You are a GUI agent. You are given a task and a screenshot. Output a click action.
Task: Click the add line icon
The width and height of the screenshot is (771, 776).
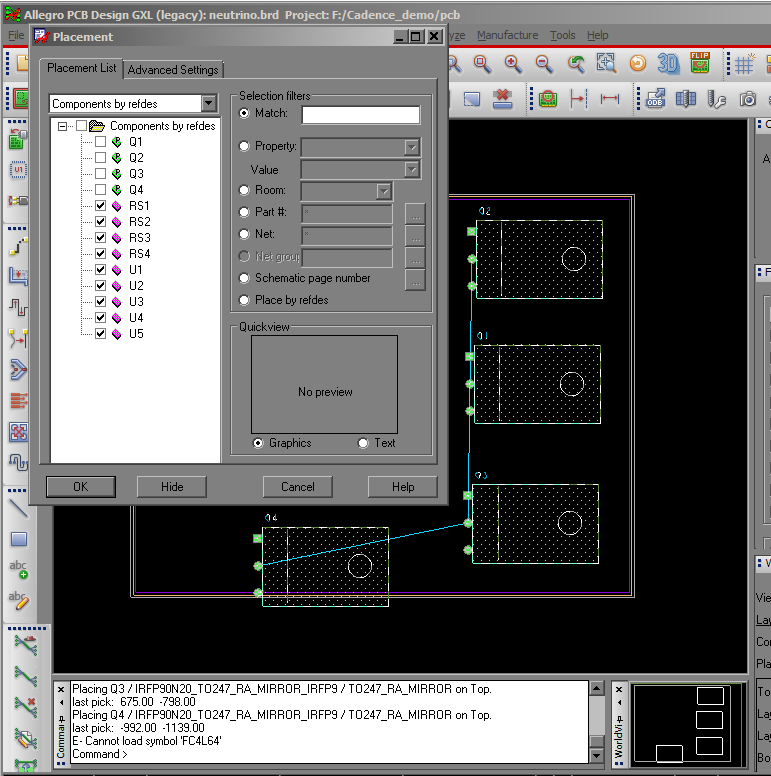pos(18,508)
